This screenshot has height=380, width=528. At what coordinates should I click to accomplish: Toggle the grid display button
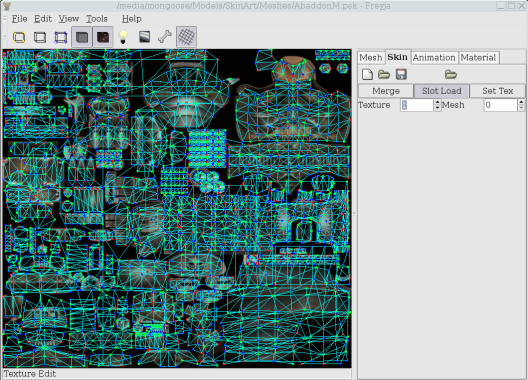[x=186, y=37]
